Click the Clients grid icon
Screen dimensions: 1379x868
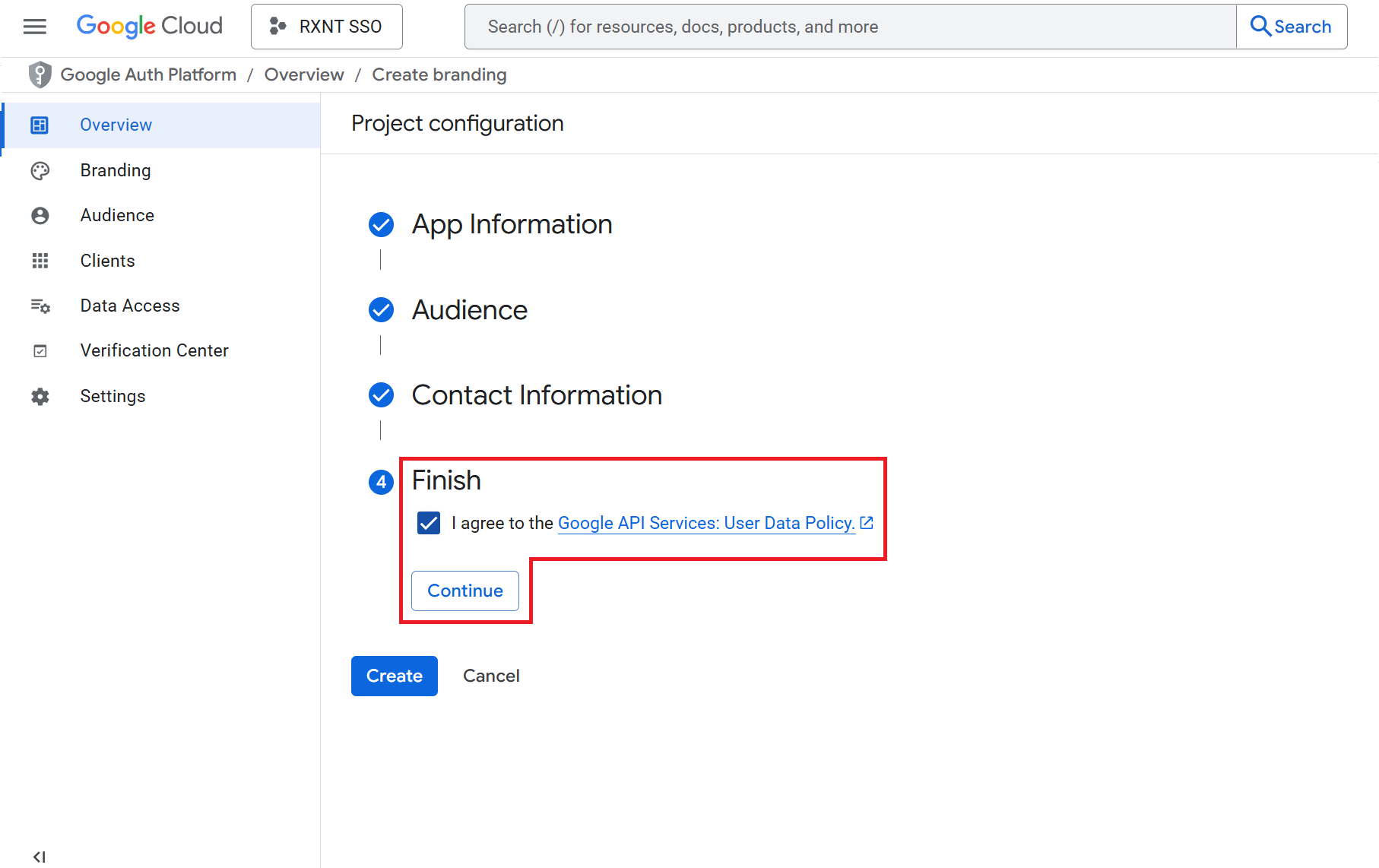point(40,261)
